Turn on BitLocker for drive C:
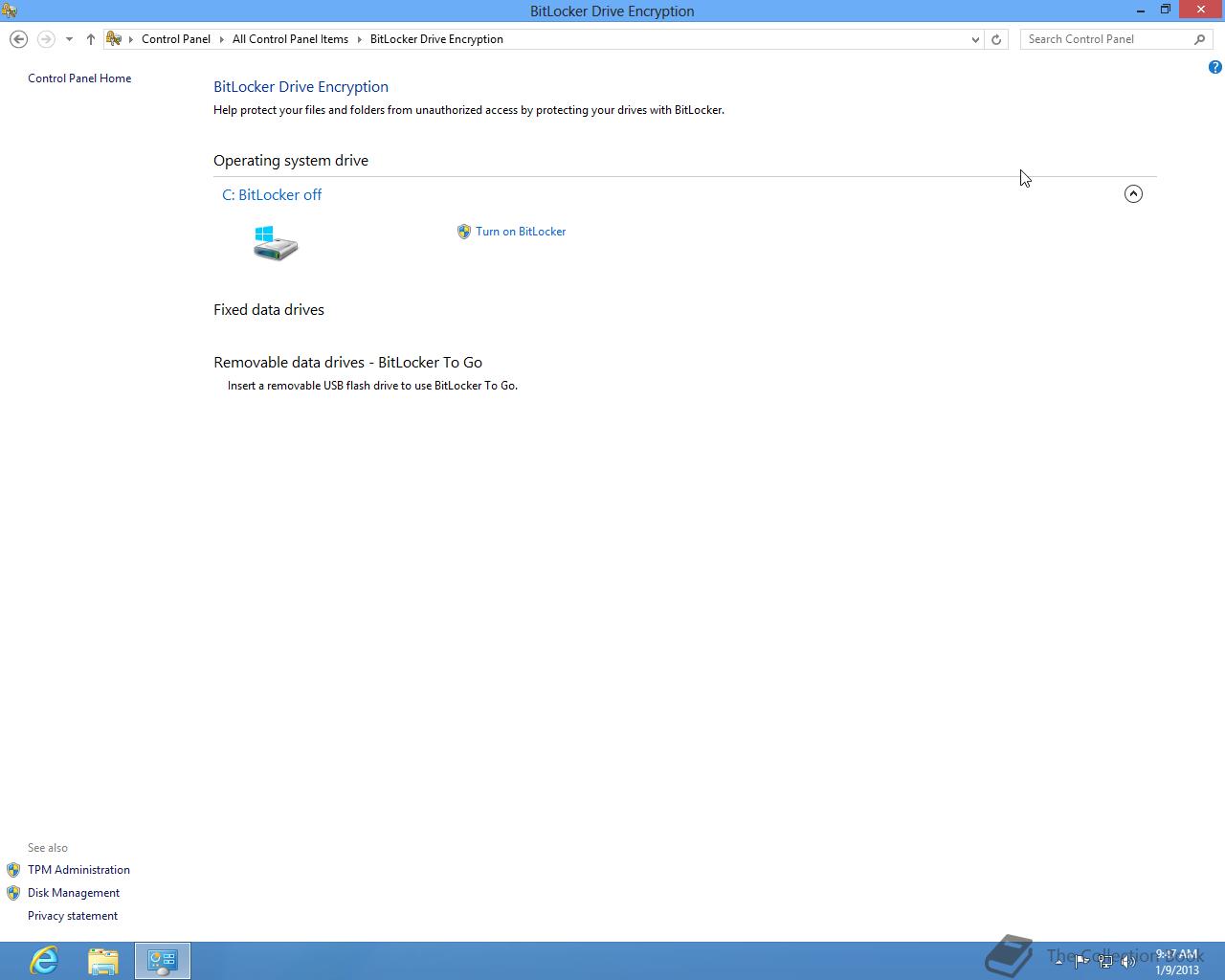The width and height of the screenshot is (1225, 980). 521,232
